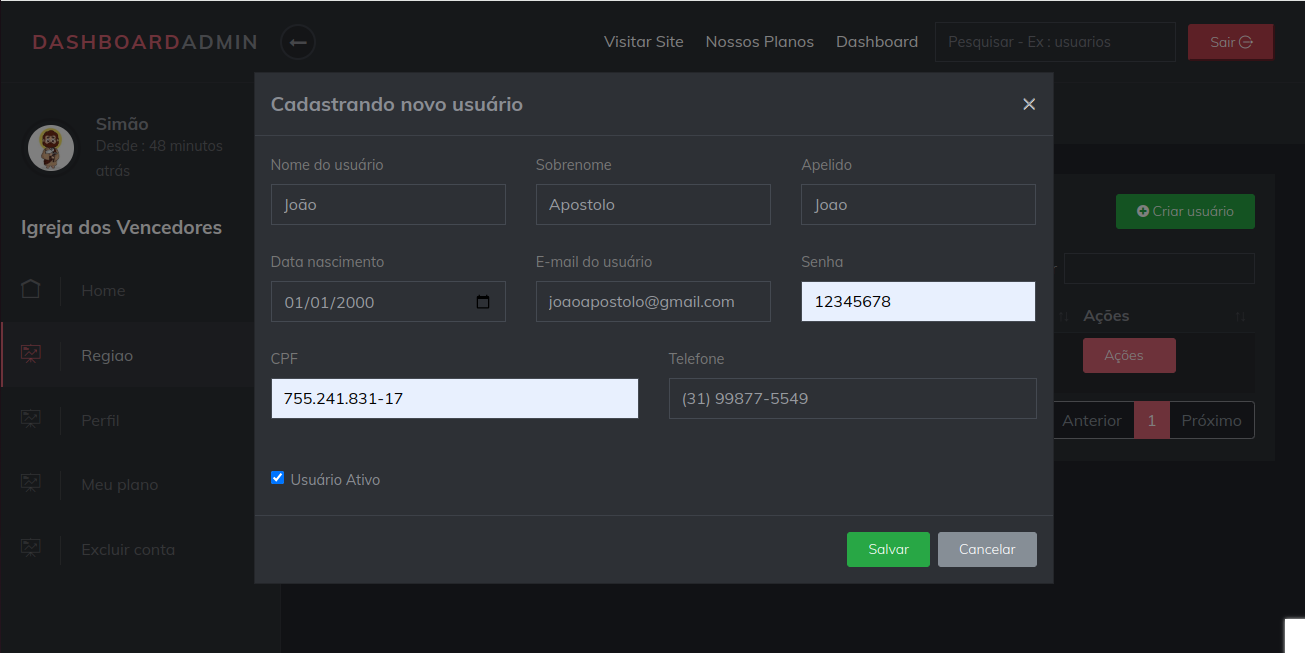Click the Perfil sidebar icon
1305x653 pixels.
(31, 420)
